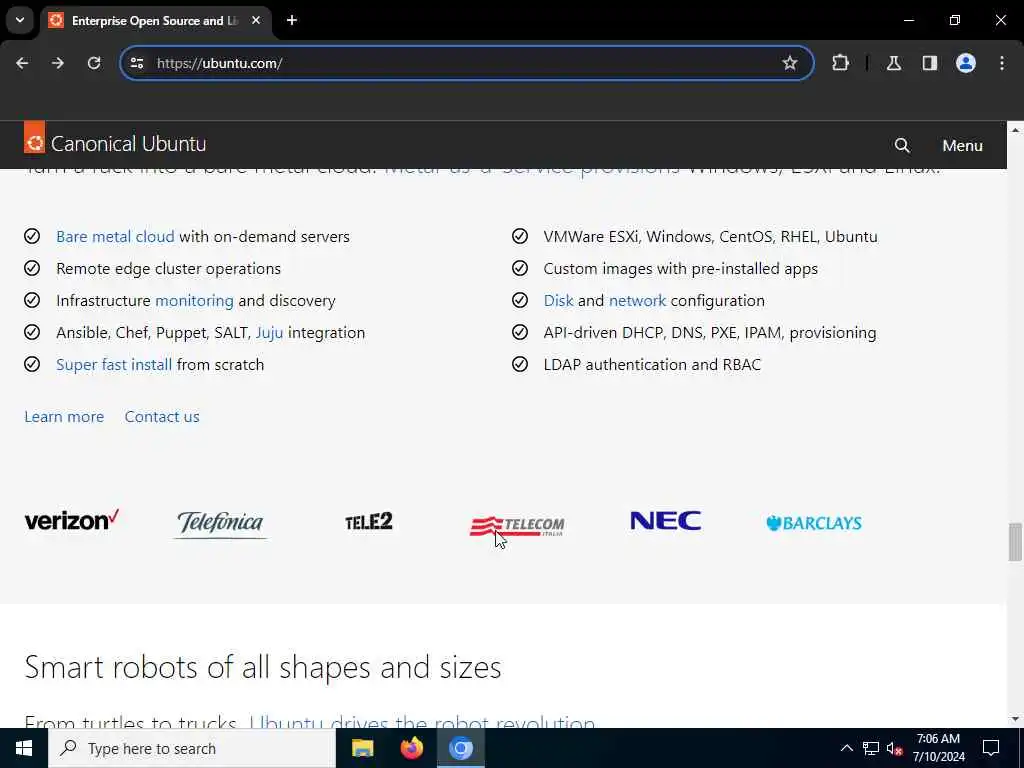
Task: Open the site Menu
Action: tap(962, 145)
